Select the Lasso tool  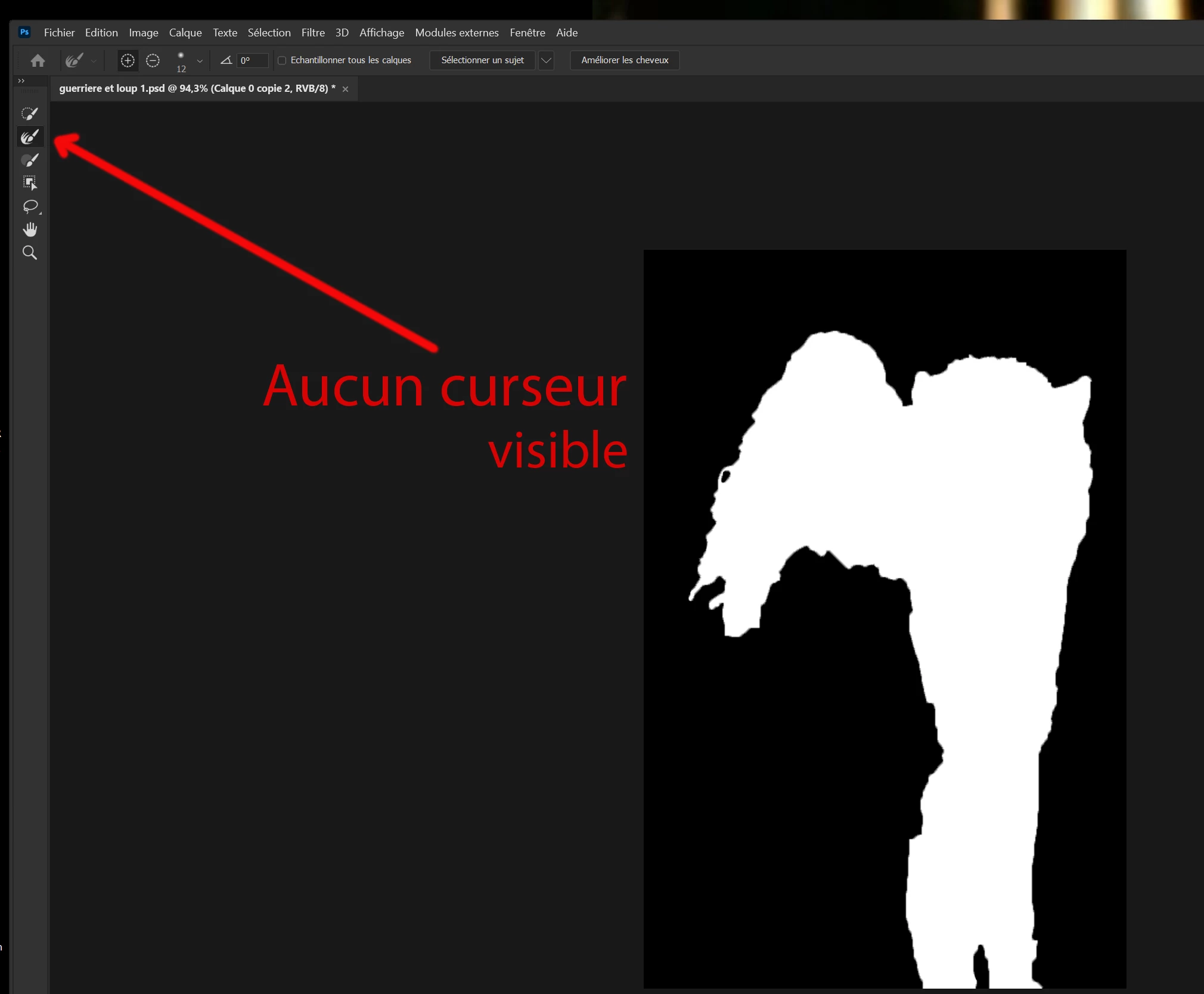click(x=29, y=206)
